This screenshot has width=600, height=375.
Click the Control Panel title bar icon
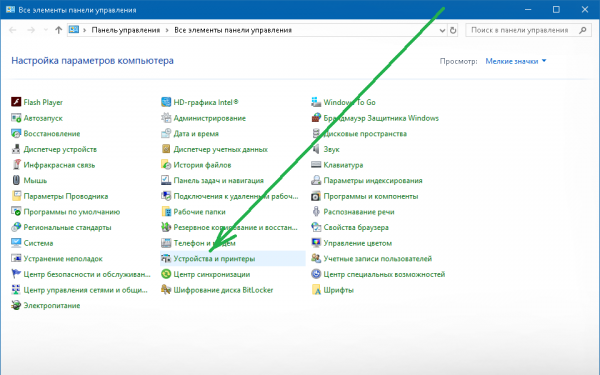click(10, 9)
